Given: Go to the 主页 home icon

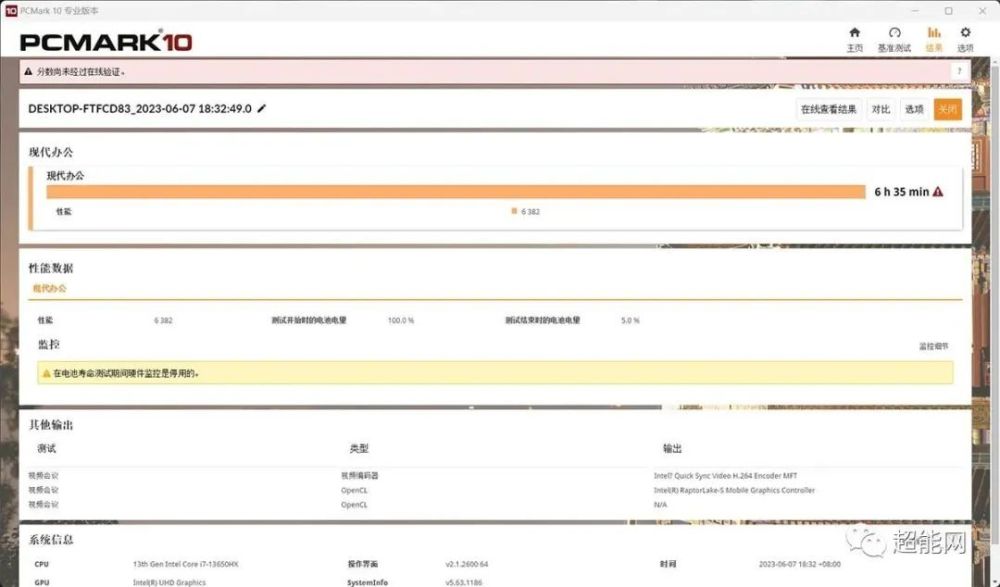Looking at the screenshot, I should (x=855, y=33).
